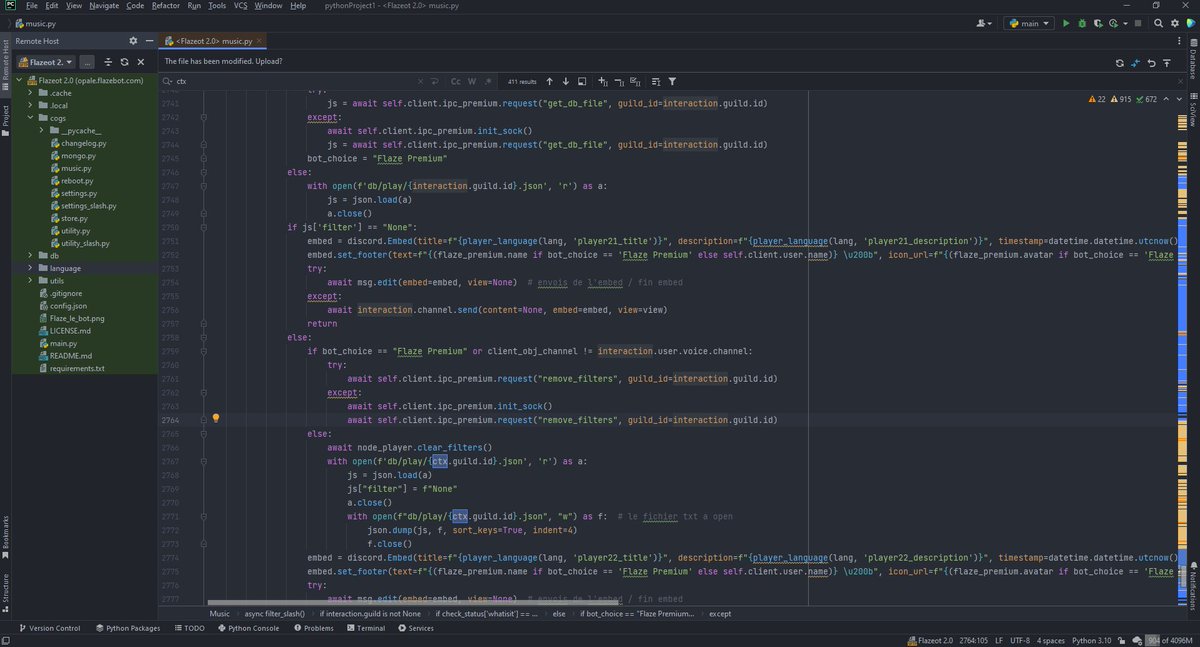1200x647 pixels.
Task: Run the main configuration with green play icon
Action: coord(1065,23)
